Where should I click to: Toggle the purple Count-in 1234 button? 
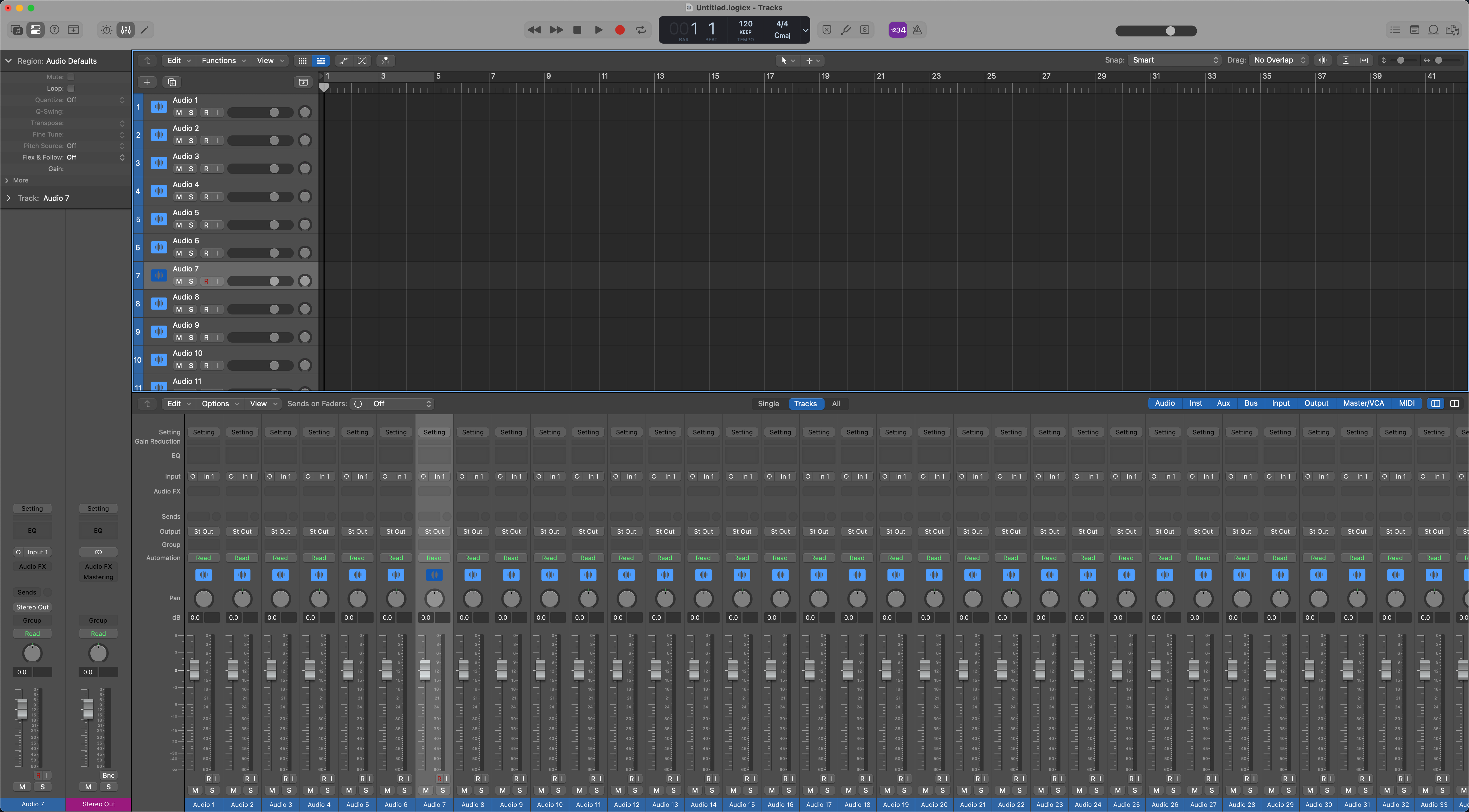point(897,30)
